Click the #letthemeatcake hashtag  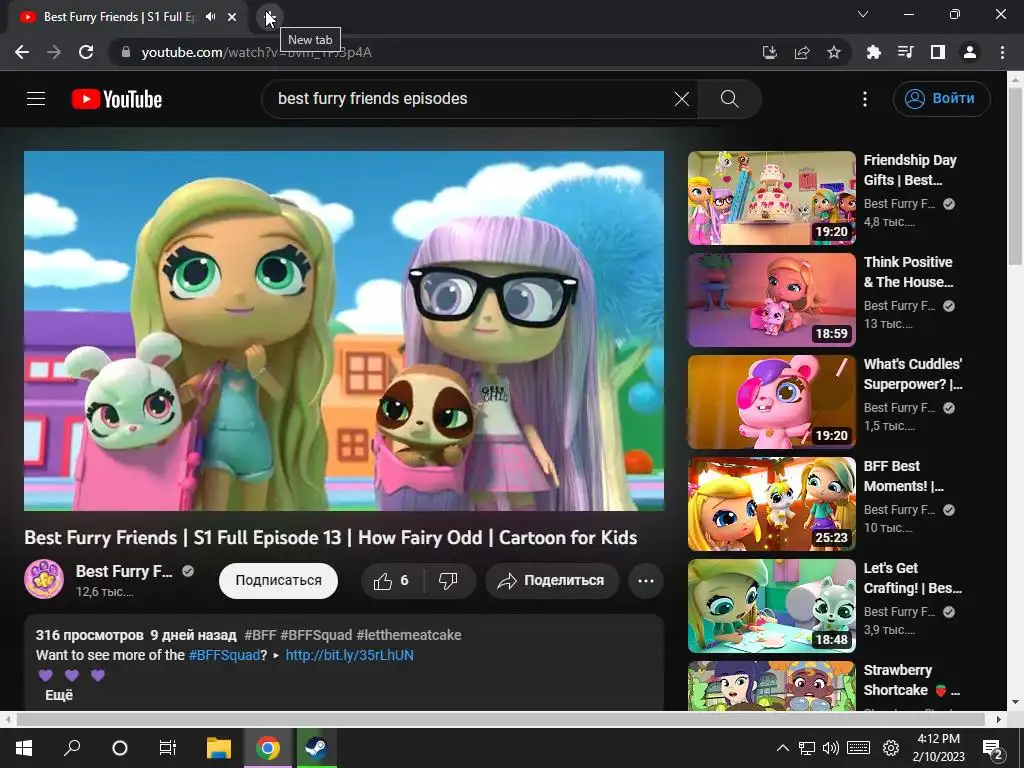409,635
